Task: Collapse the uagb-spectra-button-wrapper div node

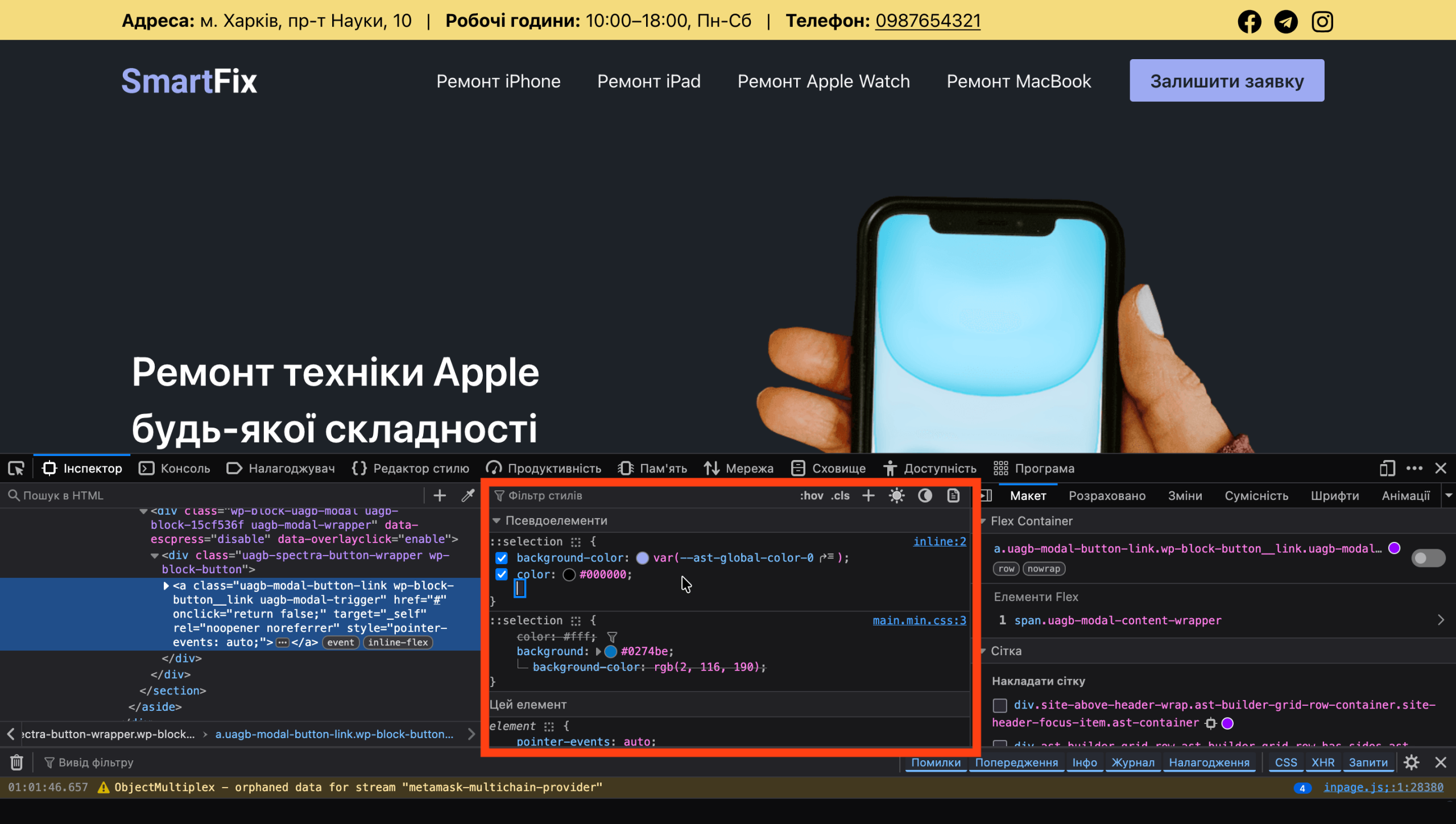Action: (x=154, y=556)
